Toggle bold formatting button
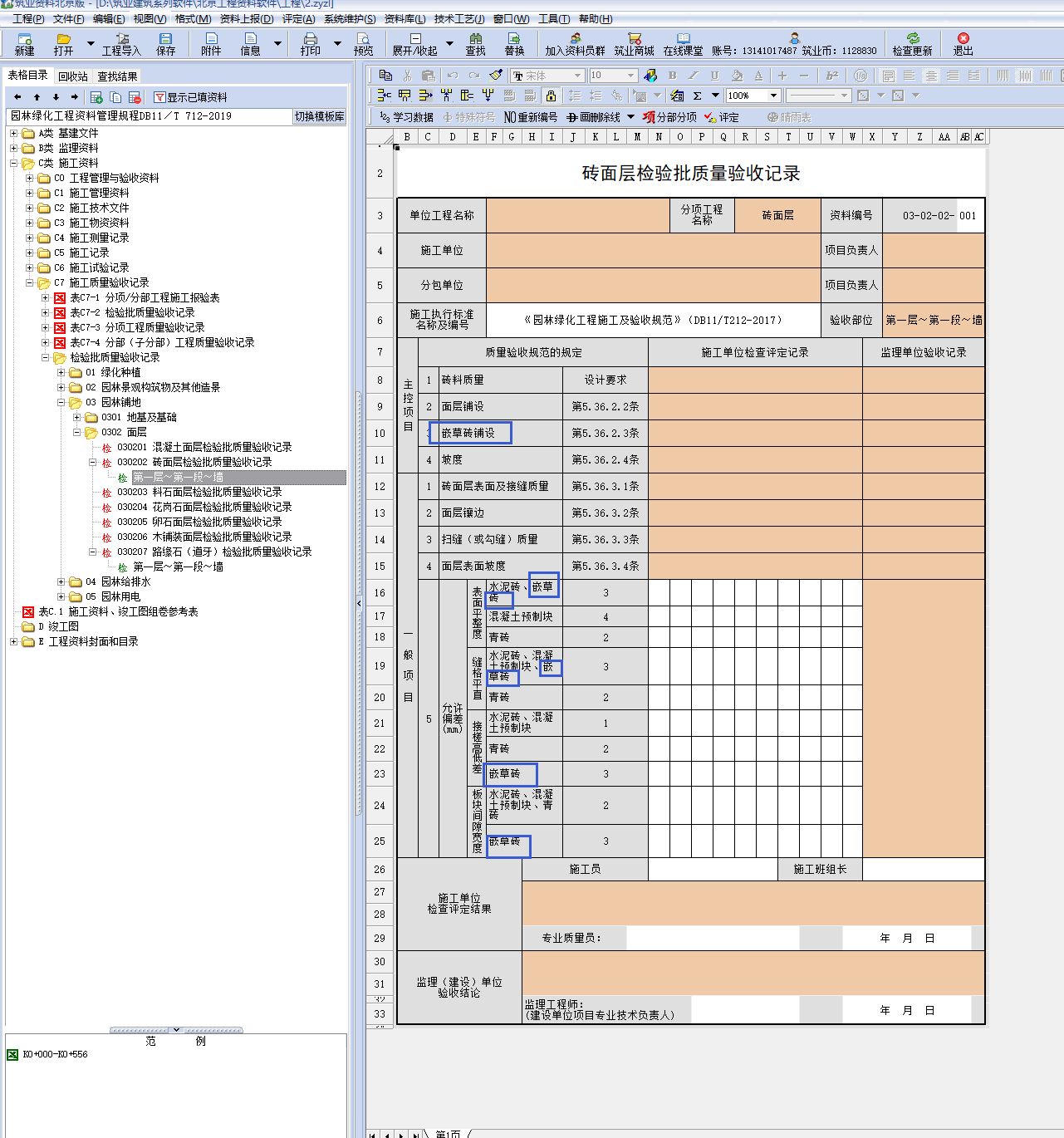This screenshot has width=1064, height=1138. (673, 76)
